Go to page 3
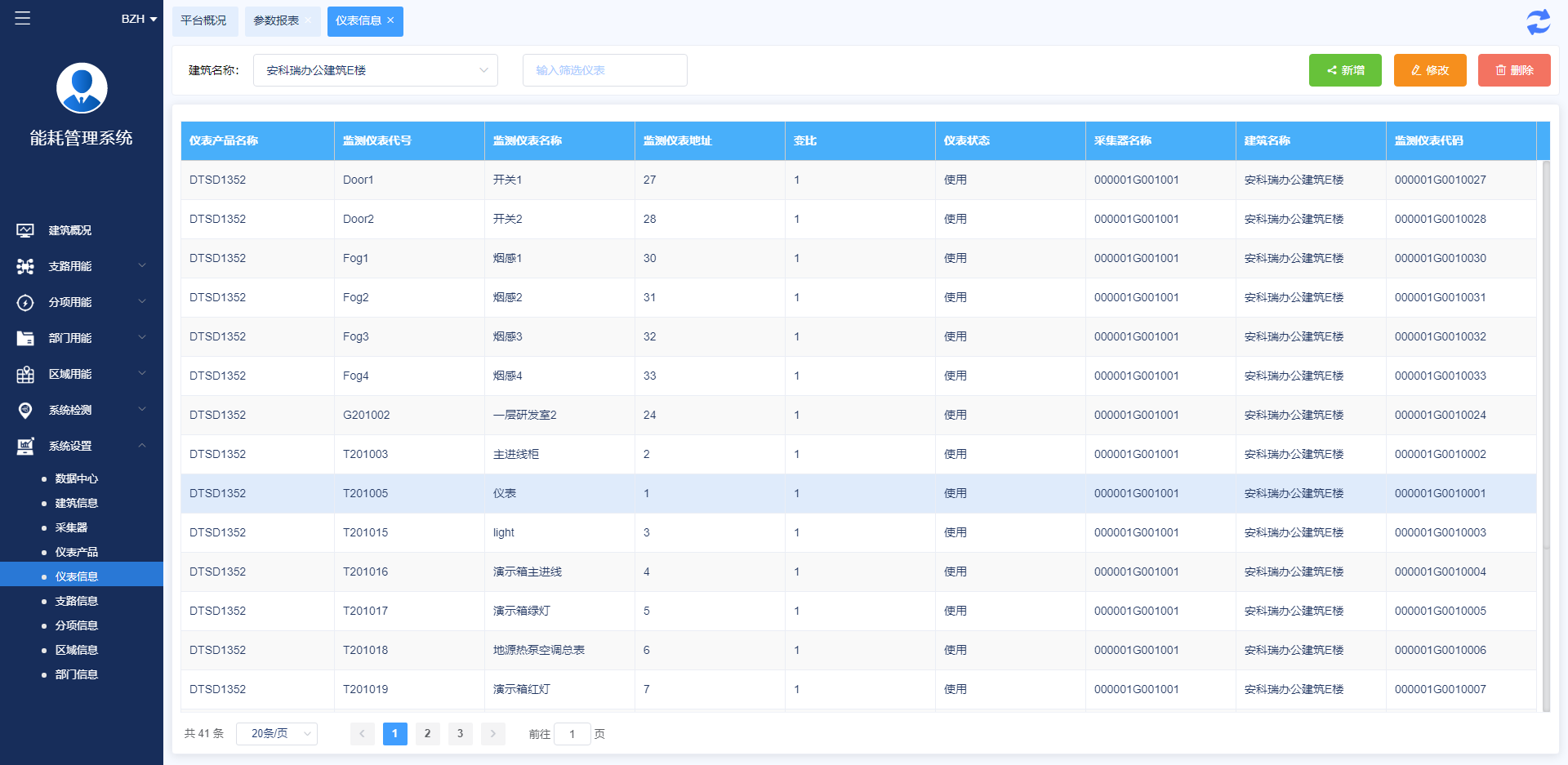1568x765 pixels. (x=460, y=734)
